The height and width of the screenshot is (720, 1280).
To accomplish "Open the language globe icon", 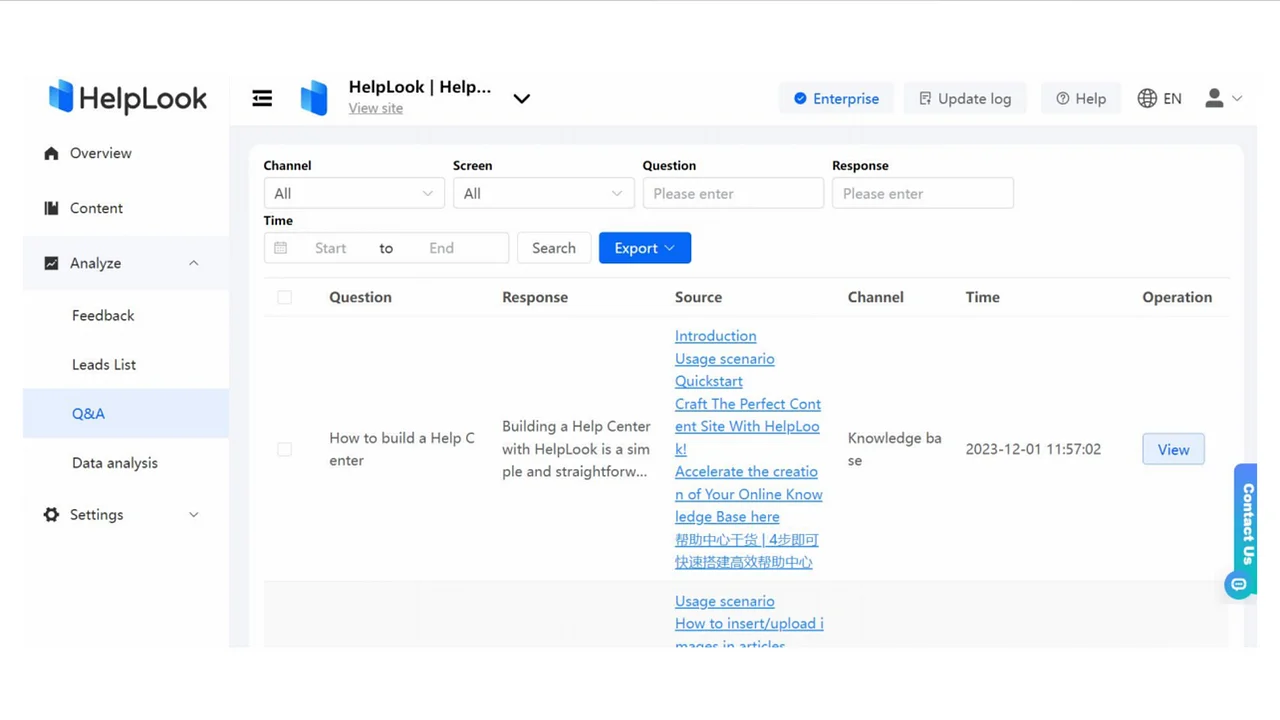I will click(1145, 98).
